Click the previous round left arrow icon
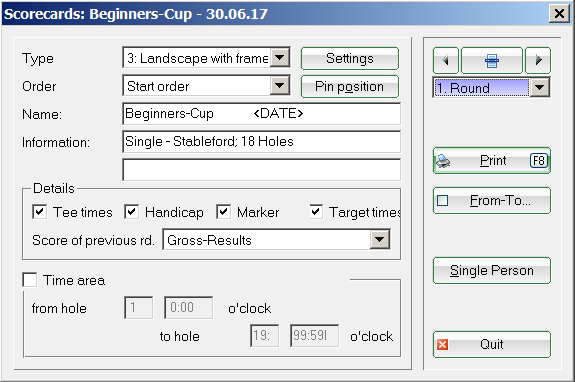The width and height of the screenshot is (575, 382). [446, 60]
